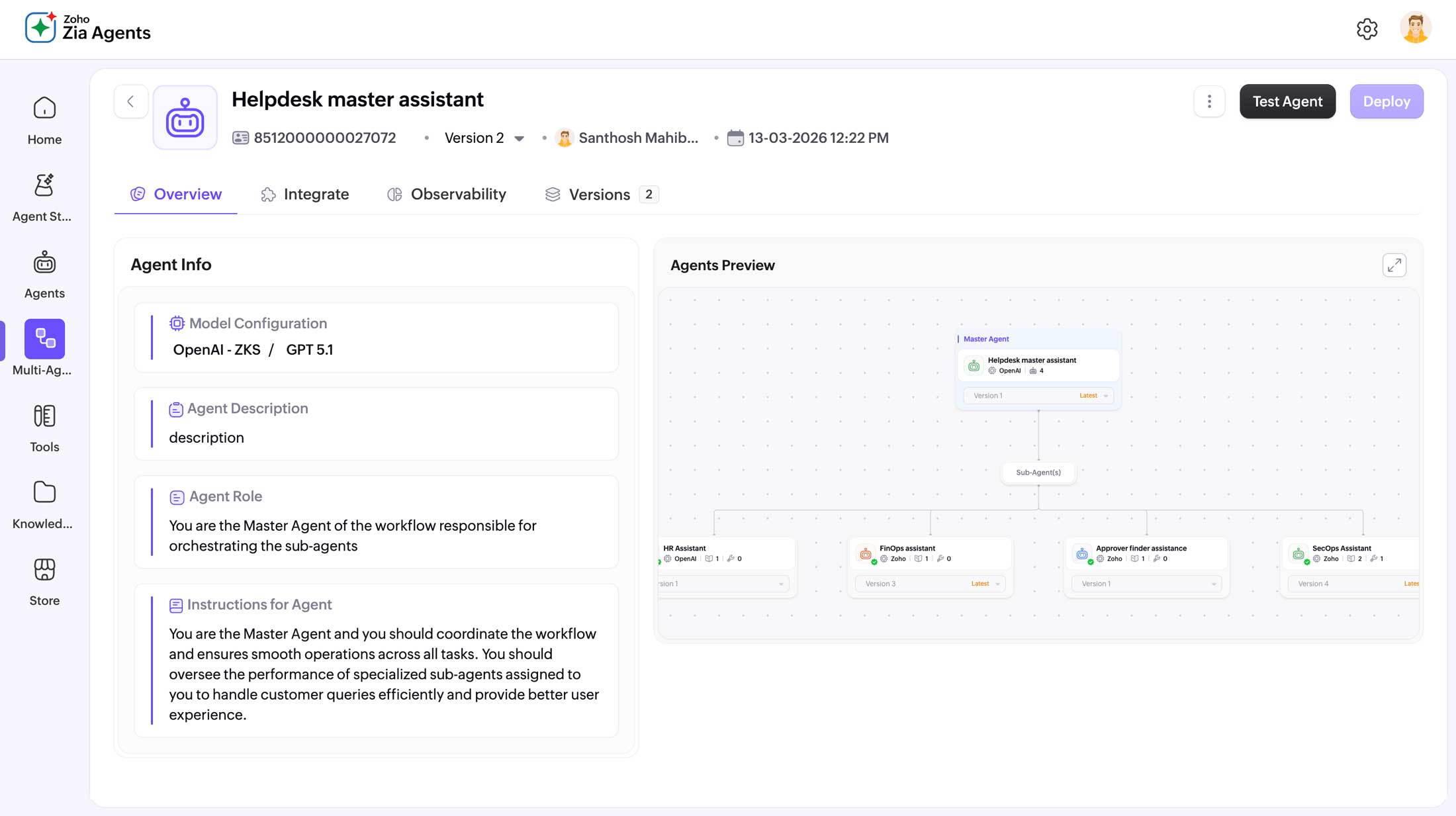Click the settings gear icon
The width and height of the screenshot is (1456, 816).
click(1367, 29)
